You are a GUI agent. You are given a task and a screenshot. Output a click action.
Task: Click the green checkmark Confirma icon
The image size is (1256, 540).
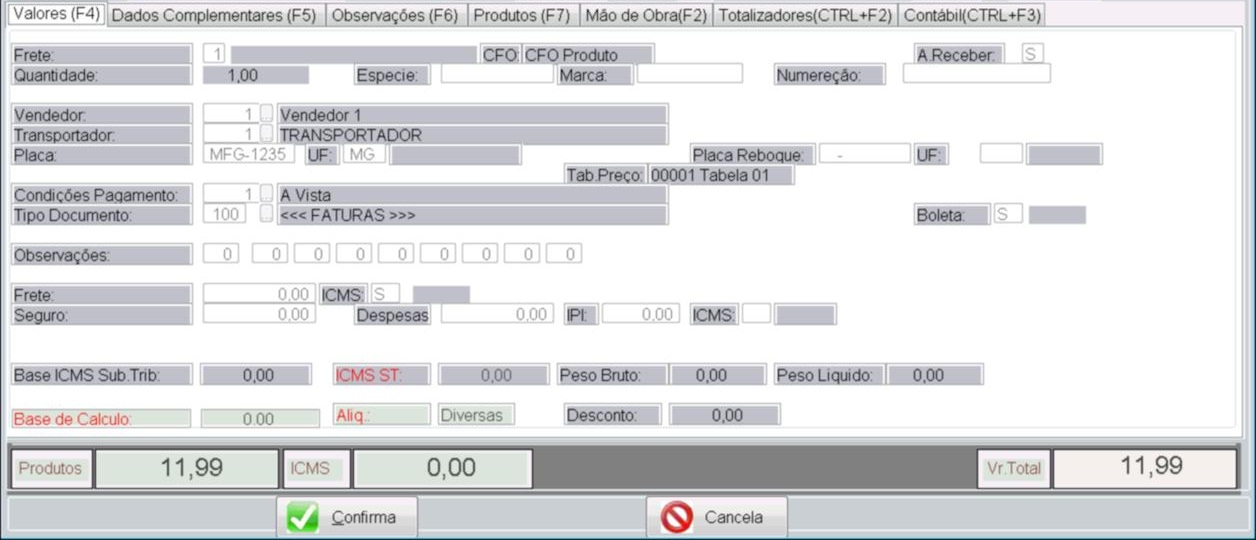click(x=302, y=517)
